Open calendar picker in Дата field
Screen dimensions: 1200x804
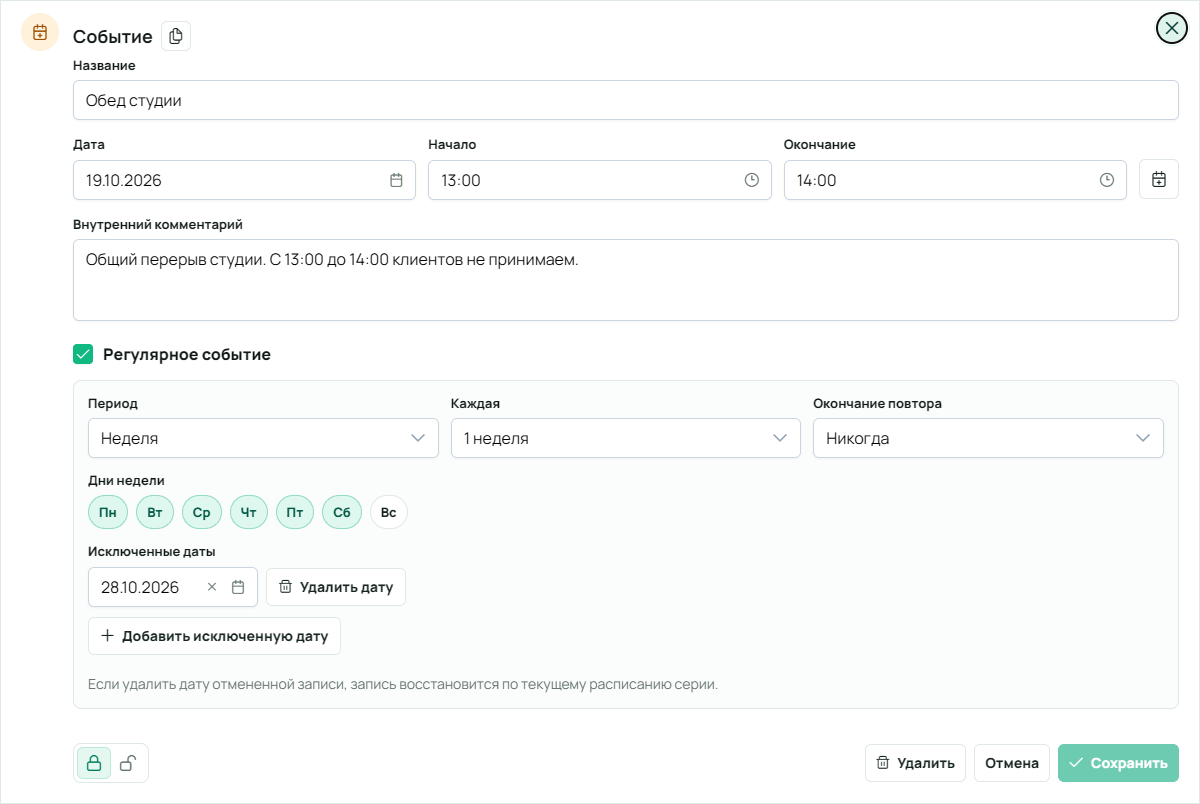[396, 180]
